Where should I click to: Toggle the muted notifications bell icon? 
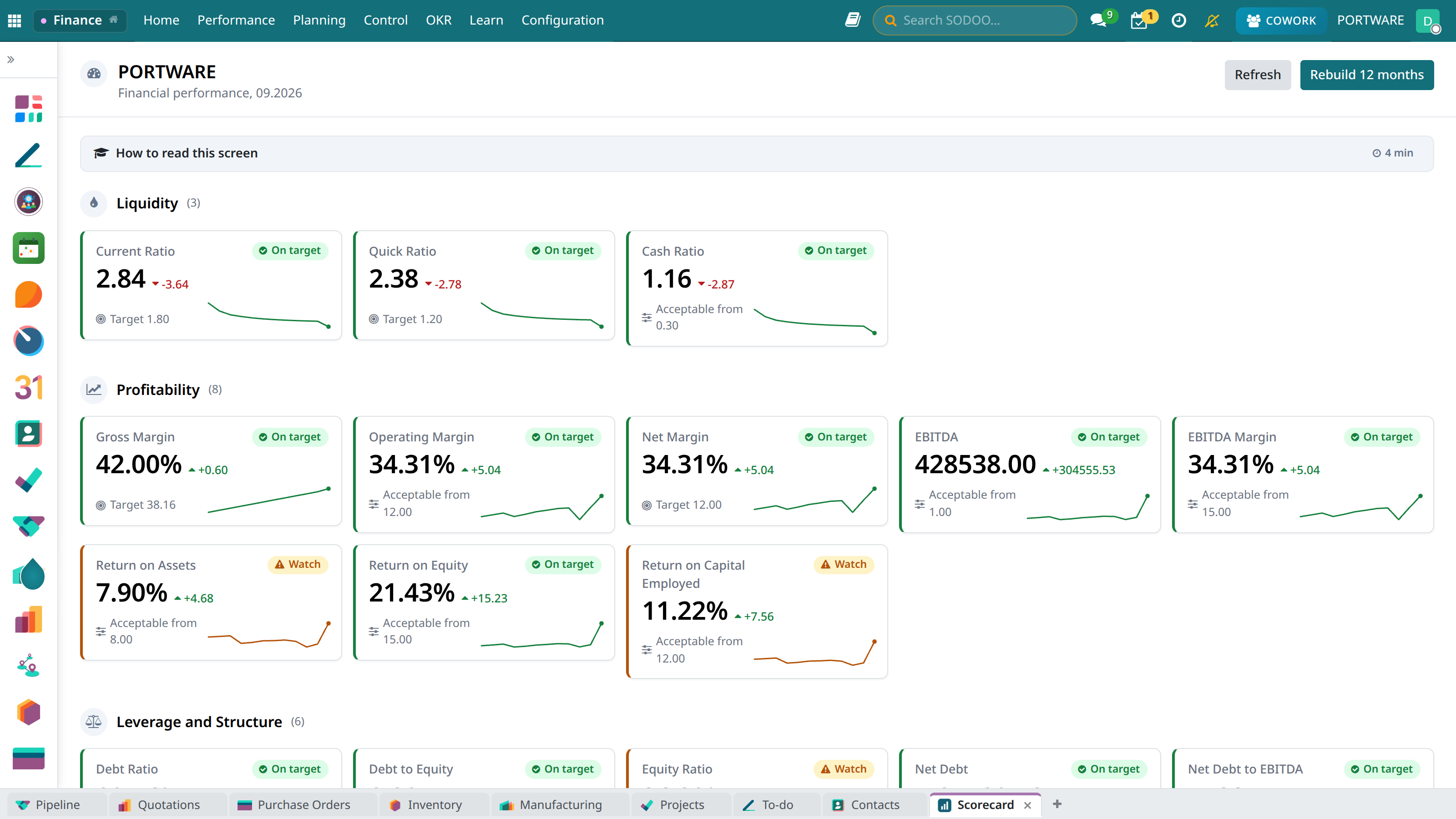1212,20
